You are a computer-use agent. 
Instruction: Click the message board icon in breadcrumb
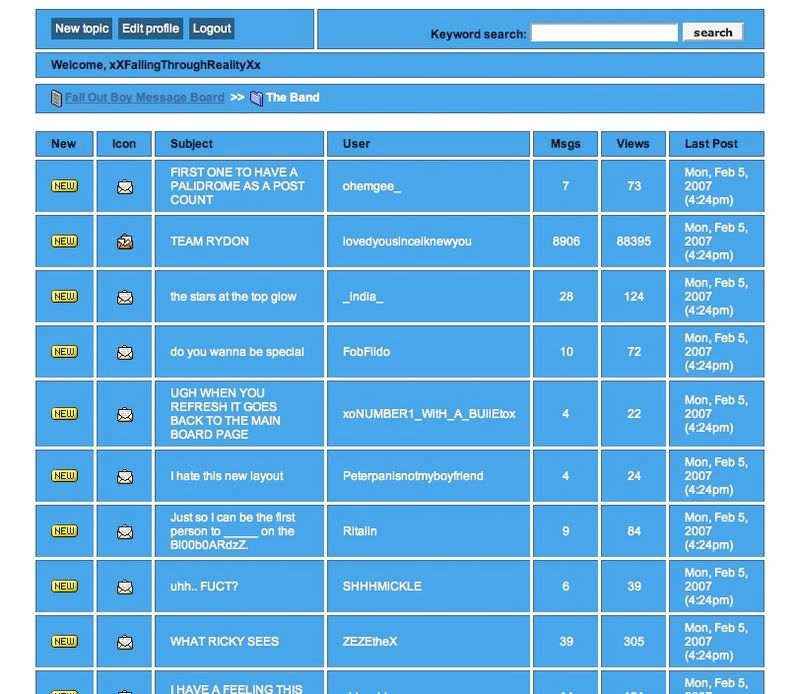tap(56, 98)
